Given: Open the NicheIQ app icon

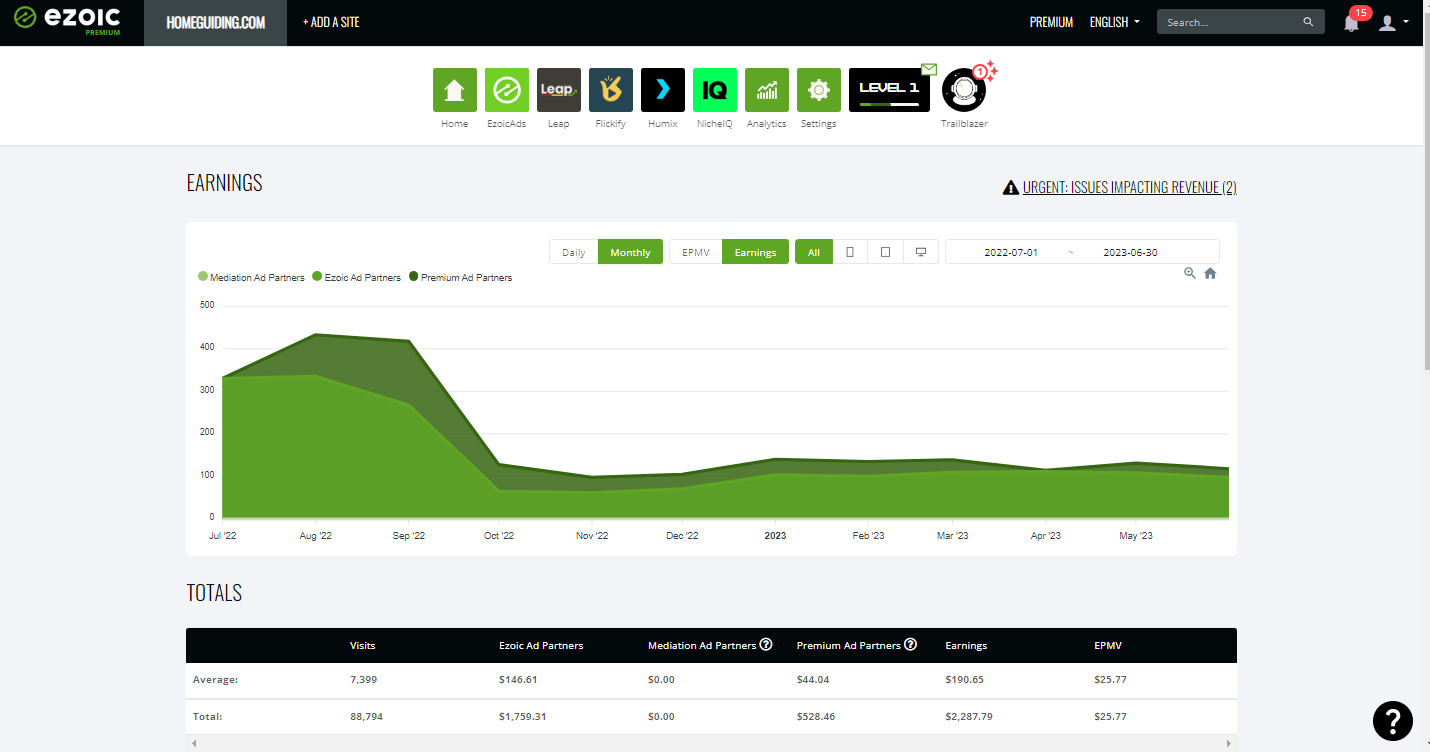Looking at the screenshot, I should [x=715, y=90].
